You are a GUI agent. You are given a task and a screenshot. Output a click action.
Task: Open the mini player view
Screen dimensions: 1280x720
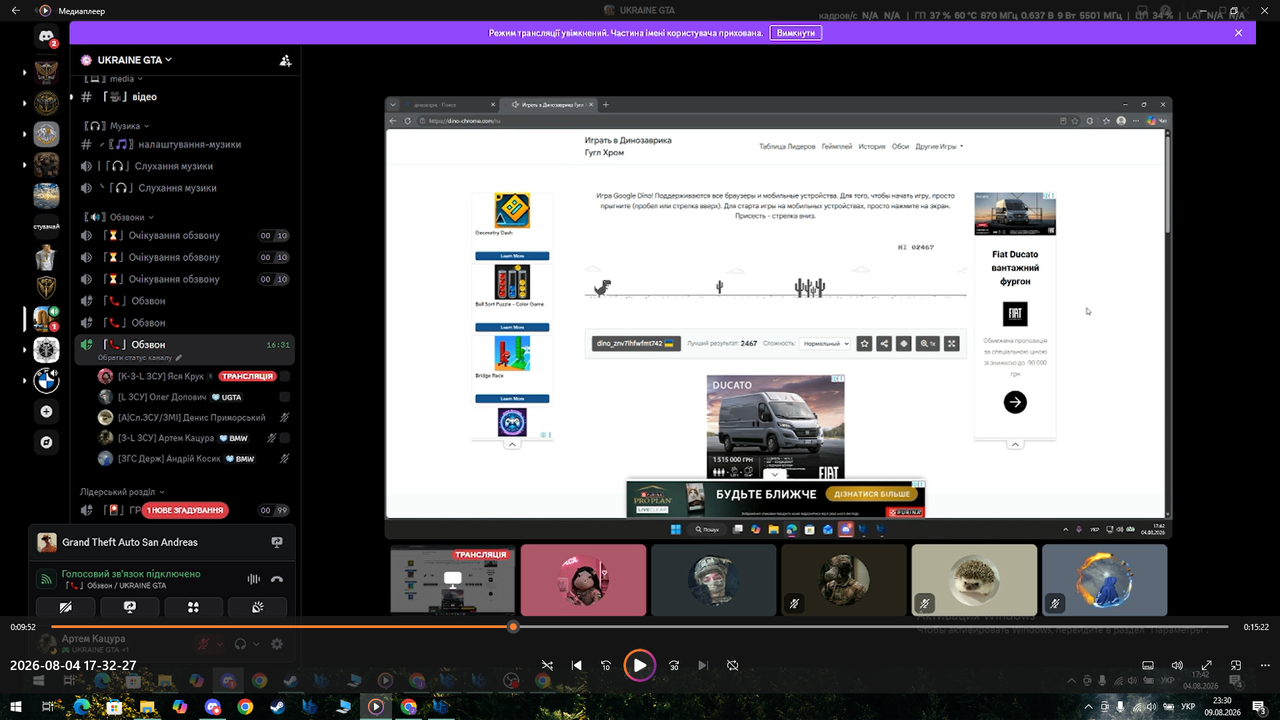coord(1236,665)
